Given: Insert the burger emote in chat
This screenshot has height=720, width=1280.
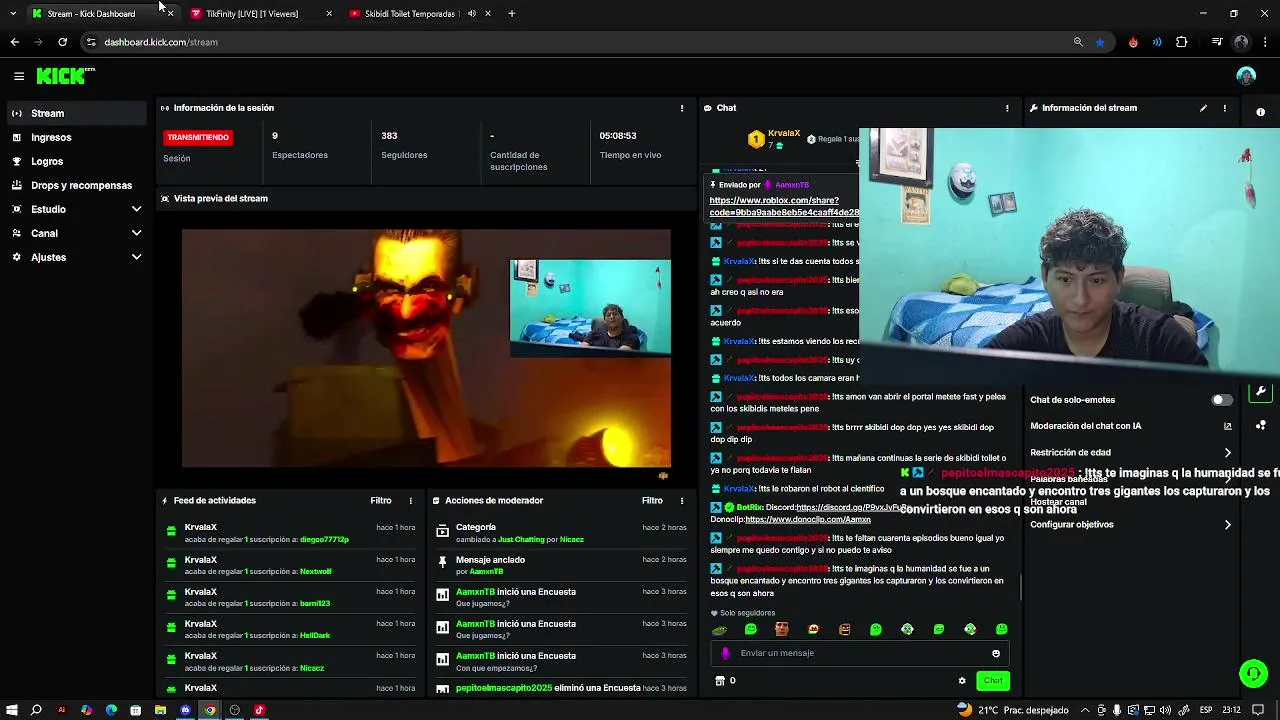Looking at the screenshot, I should pyautogui.click(x=813, y=629).
